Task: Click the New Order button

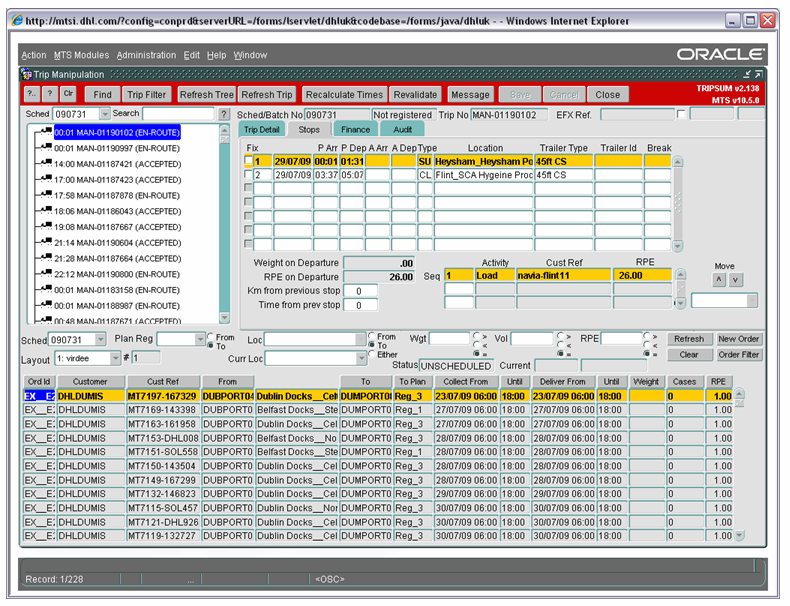Action: 738,339
